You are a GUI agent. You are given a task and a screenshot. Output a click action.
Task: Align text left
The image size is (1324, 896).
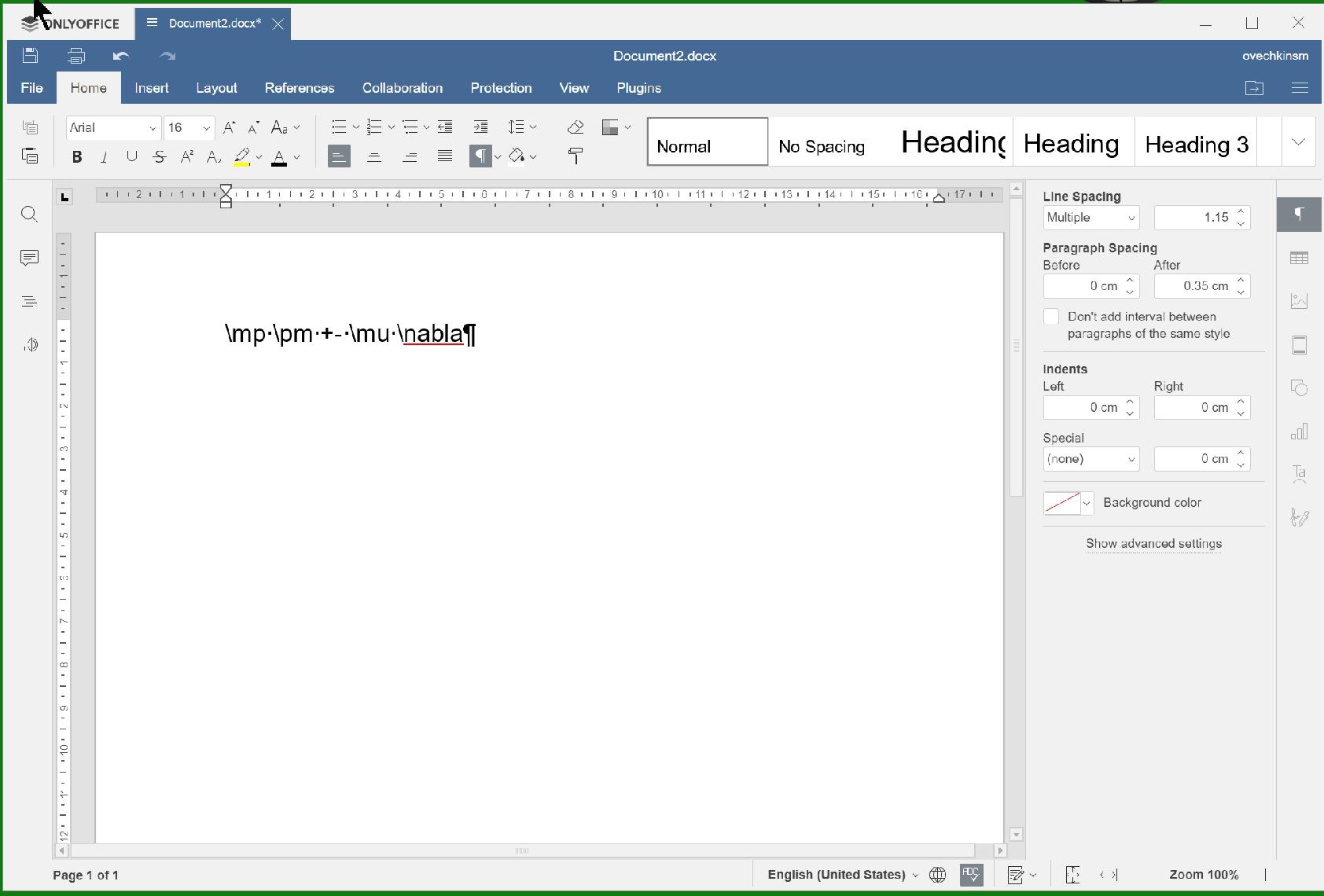339,156
